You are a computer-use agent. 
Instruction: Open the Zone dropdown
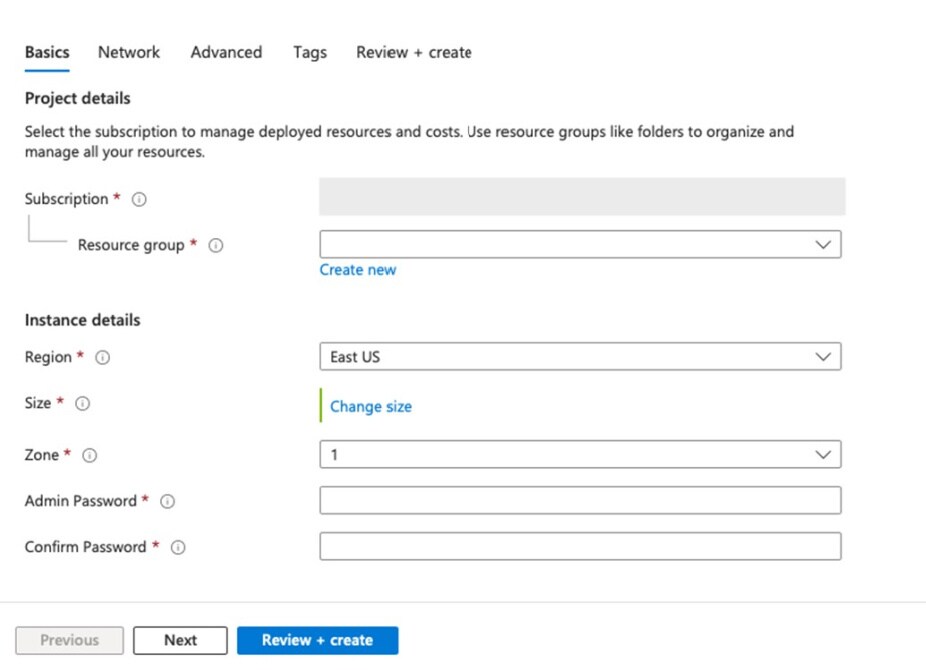(x=580, y=455)
